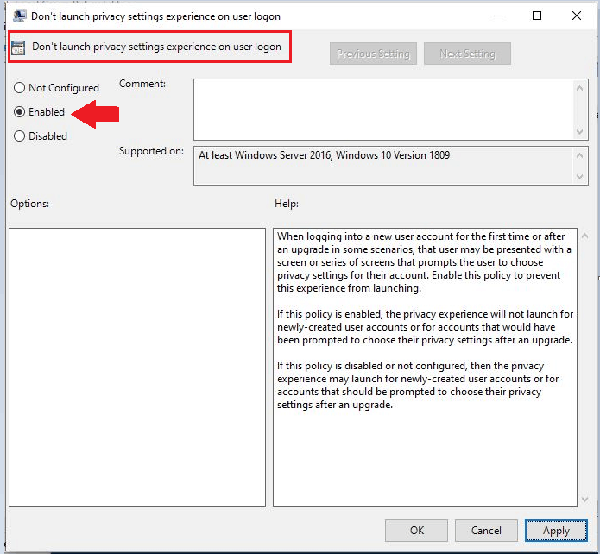Cancel the policy dialog
The image size is (600, 554).
tap(486, 530)
